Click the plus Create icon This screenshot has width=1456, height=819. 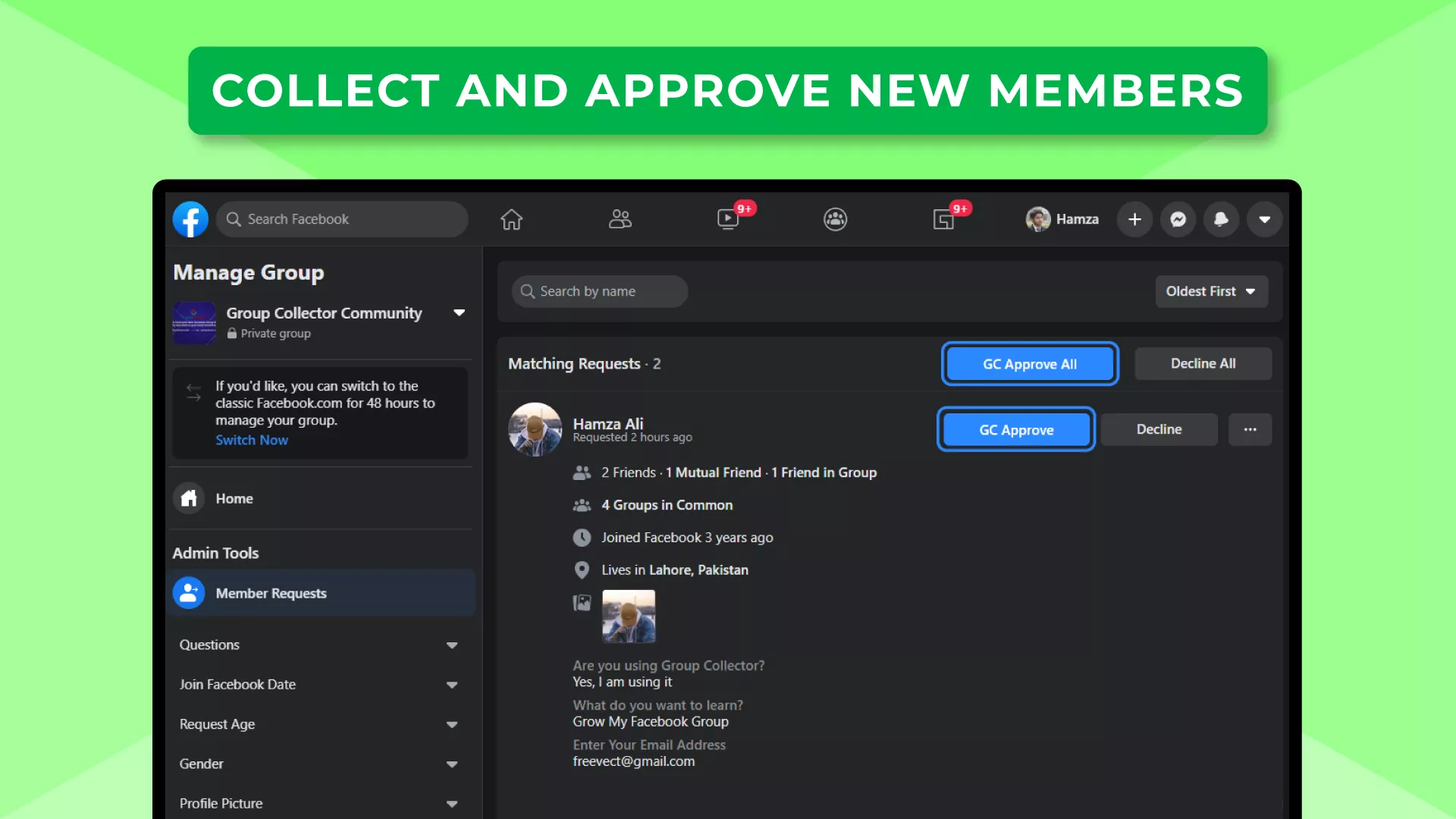coord(1134,219)
